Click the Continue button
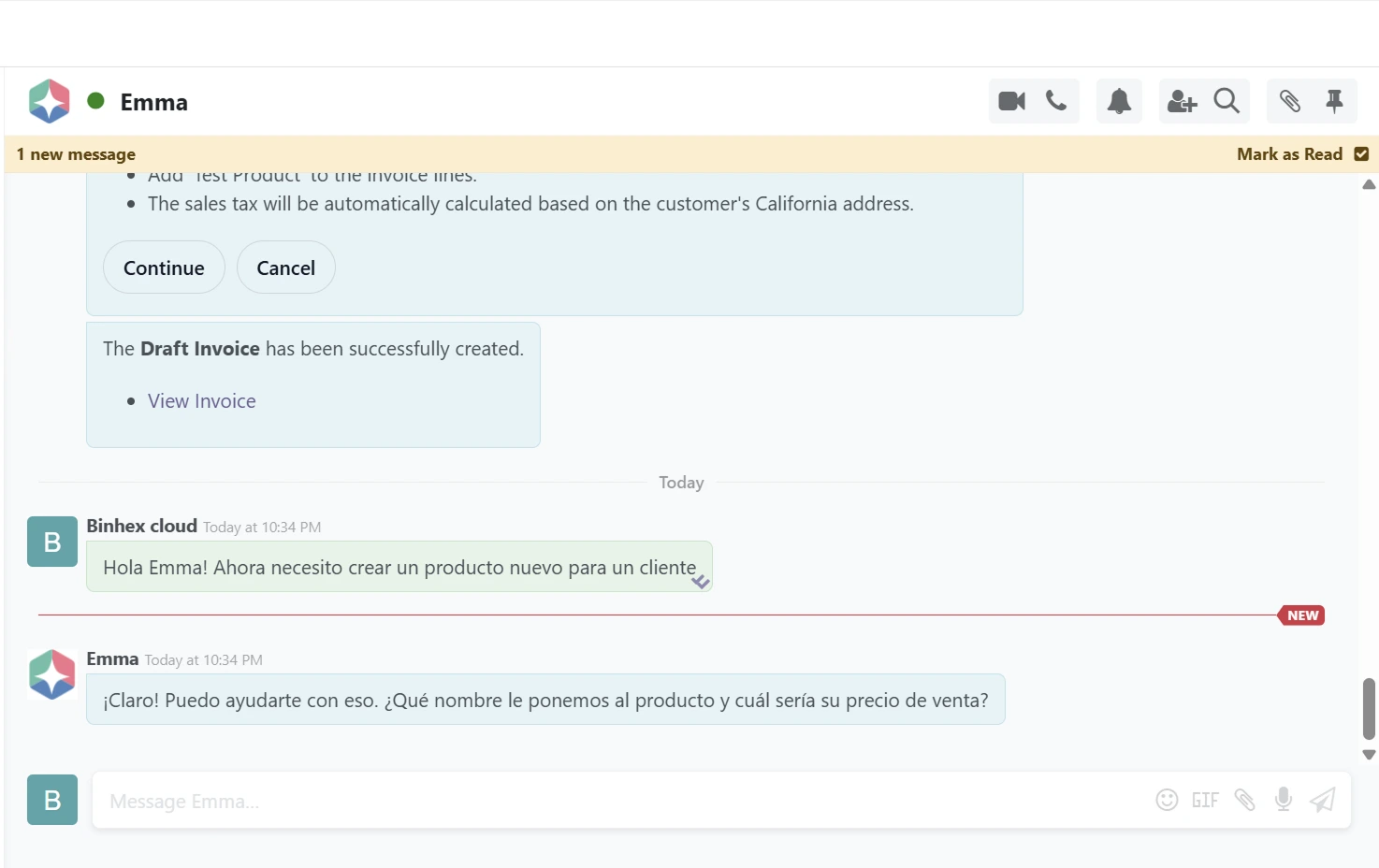1379x868 pixels. (x=164, y=268)
